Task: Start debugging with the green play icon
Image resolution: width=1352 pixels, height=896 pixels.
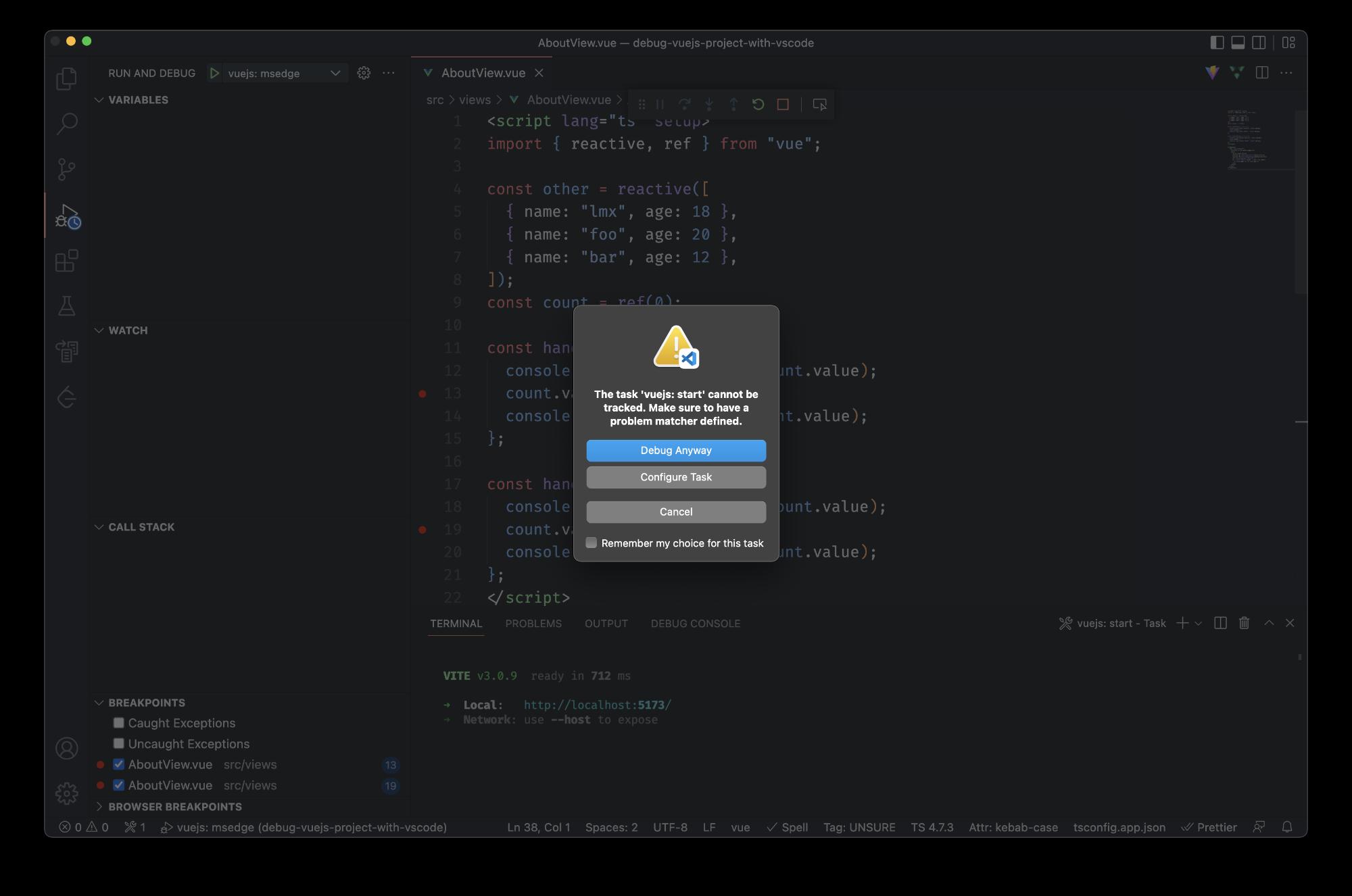Action: click(x=214, y=73)
